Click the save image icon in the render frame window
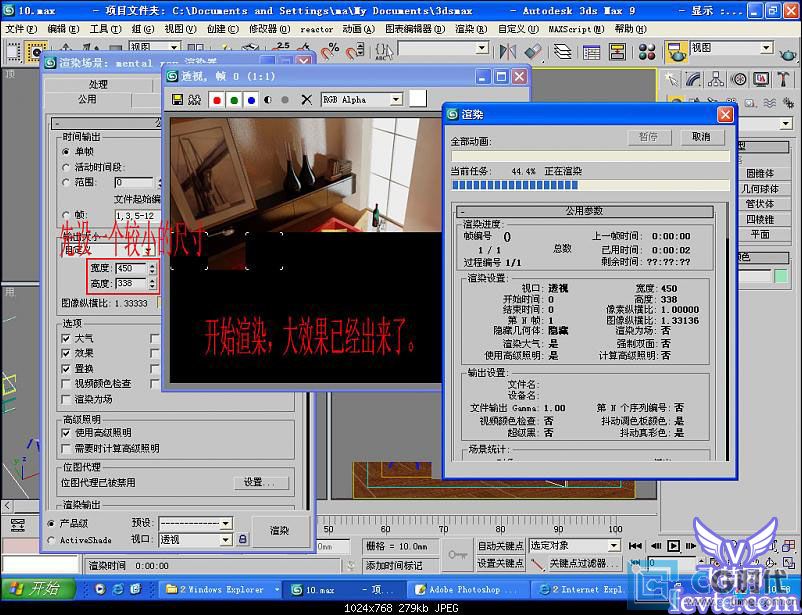802x615 pixels. [x=177, y=100]
